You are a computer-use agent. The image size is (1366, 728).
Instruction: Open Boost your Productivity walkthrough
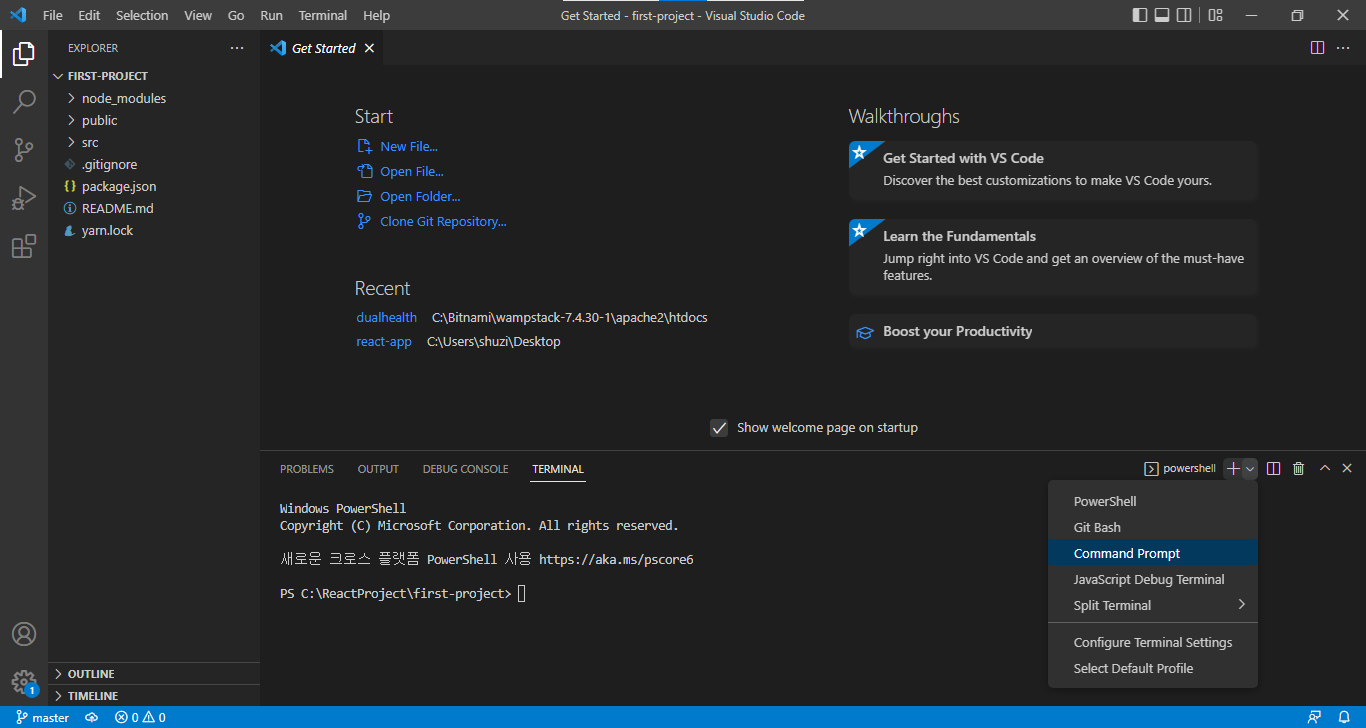(1053, 331)
